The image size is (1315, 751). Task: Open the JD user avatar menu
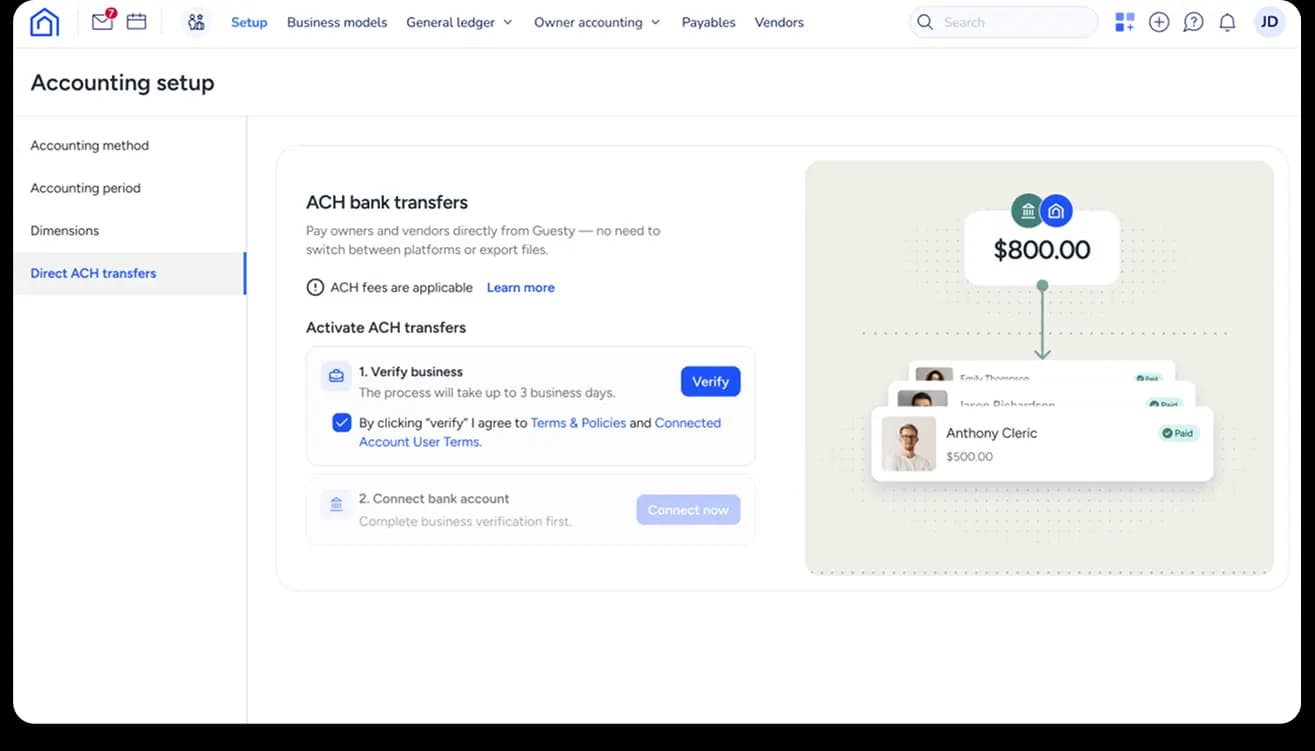pyautogui.click(x=1270, y=22)
